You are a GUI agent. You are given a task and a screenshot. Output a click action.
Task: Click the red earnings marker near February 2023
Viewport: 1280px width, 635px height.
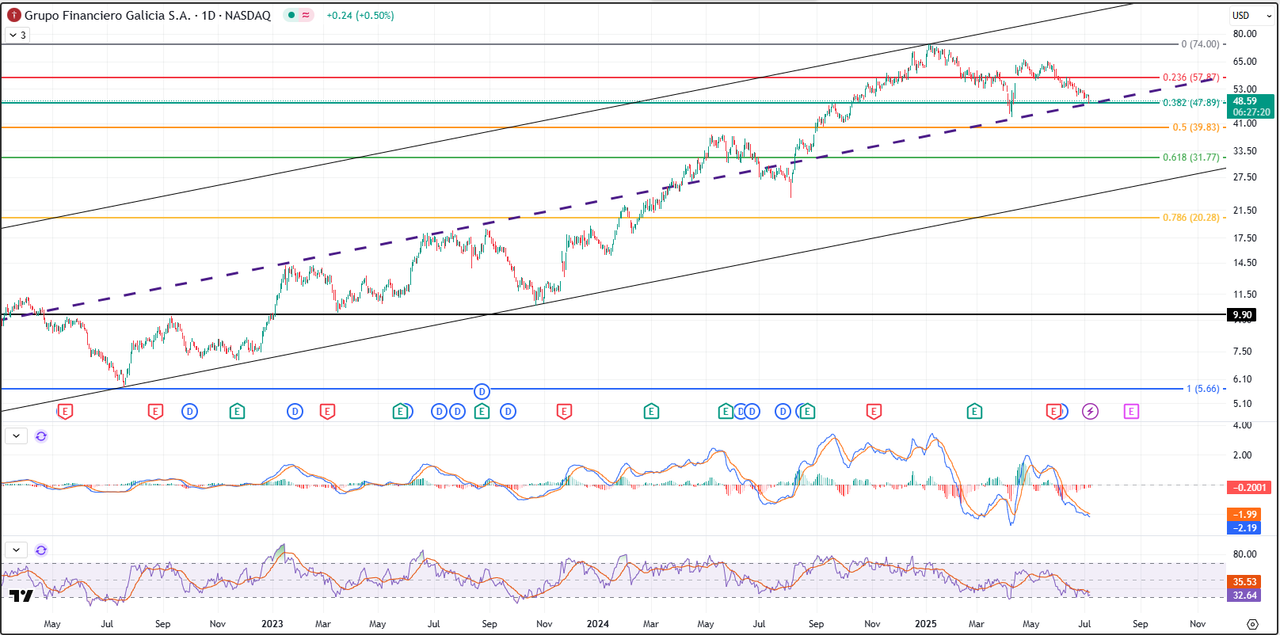(x=327, y=411)
